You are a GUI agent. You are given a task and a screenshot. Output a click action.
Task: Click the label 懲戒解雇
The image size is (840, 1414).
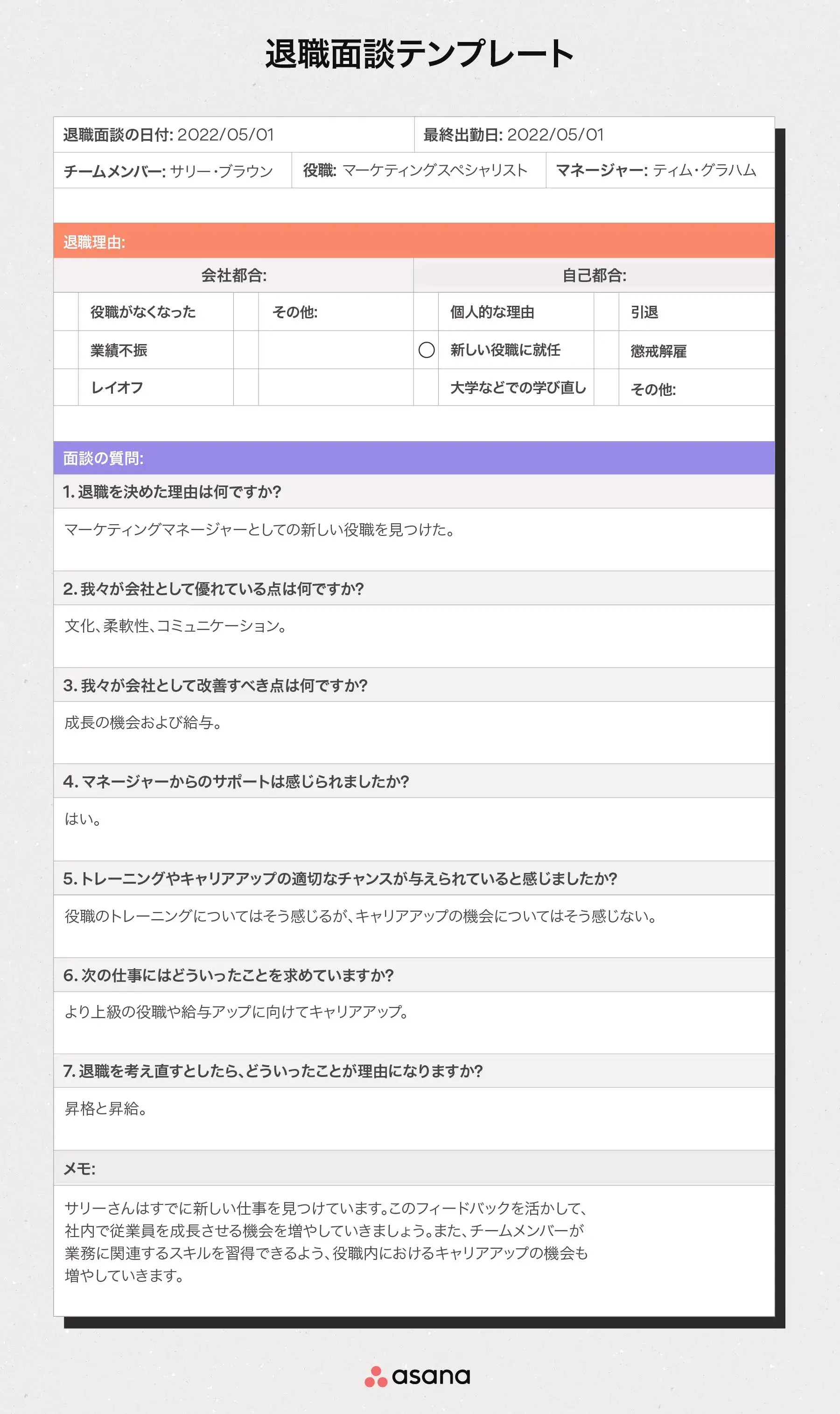coord(658,351)
